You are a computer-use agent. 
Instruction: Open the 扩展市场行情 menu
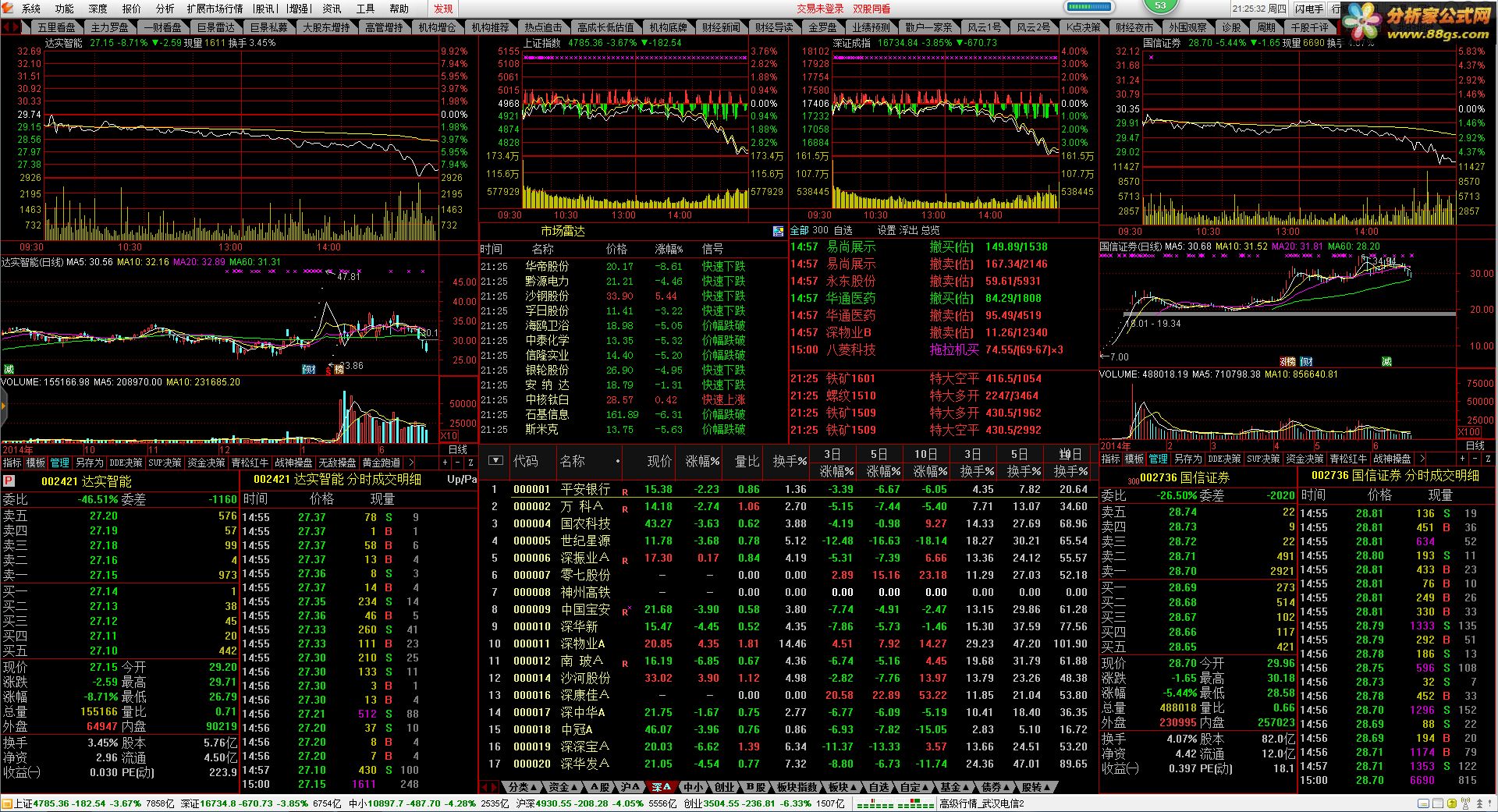(x=215, y=9)
